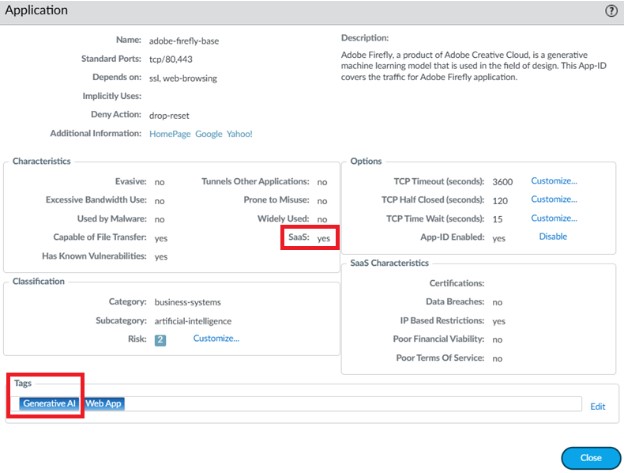Click the Poor Terms Of Service value

pos(497,358)
